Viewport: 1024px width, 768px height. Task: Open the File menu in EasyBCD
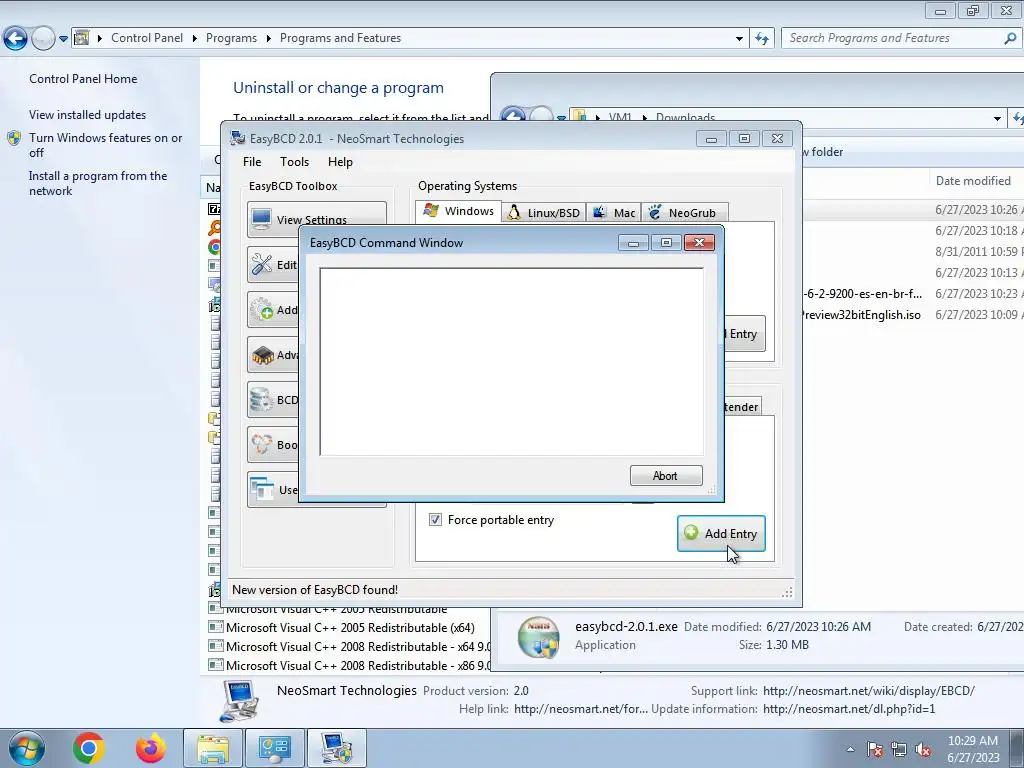(x=252, y=162)
